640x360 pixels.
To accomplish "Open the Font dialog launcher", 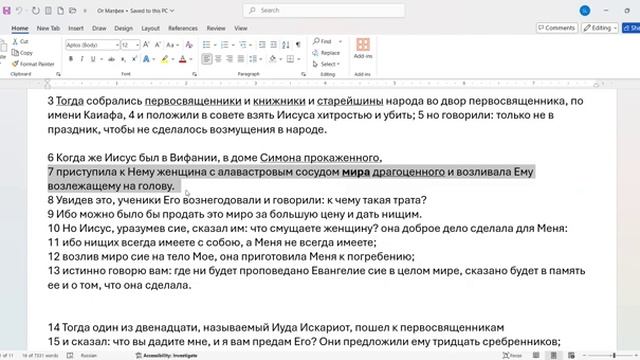I will pyautogui.click(x=195, y=74).
